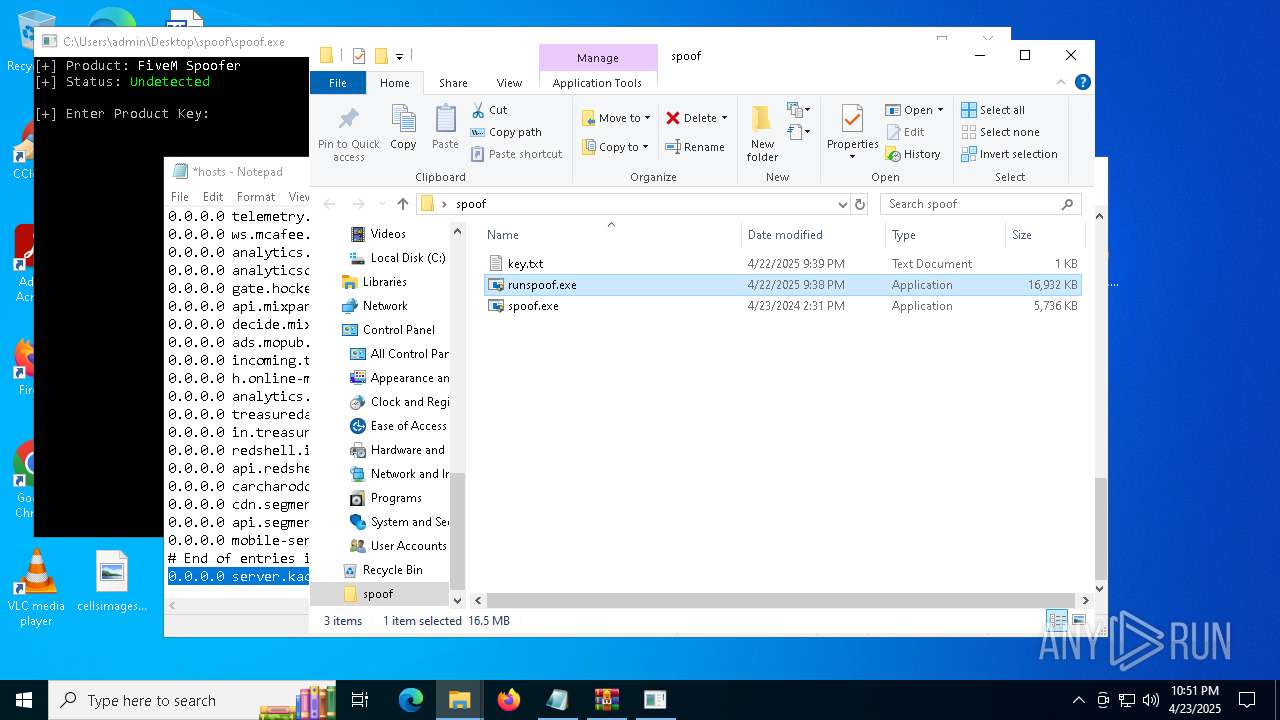Sort by Date modified column

[814, 235]
